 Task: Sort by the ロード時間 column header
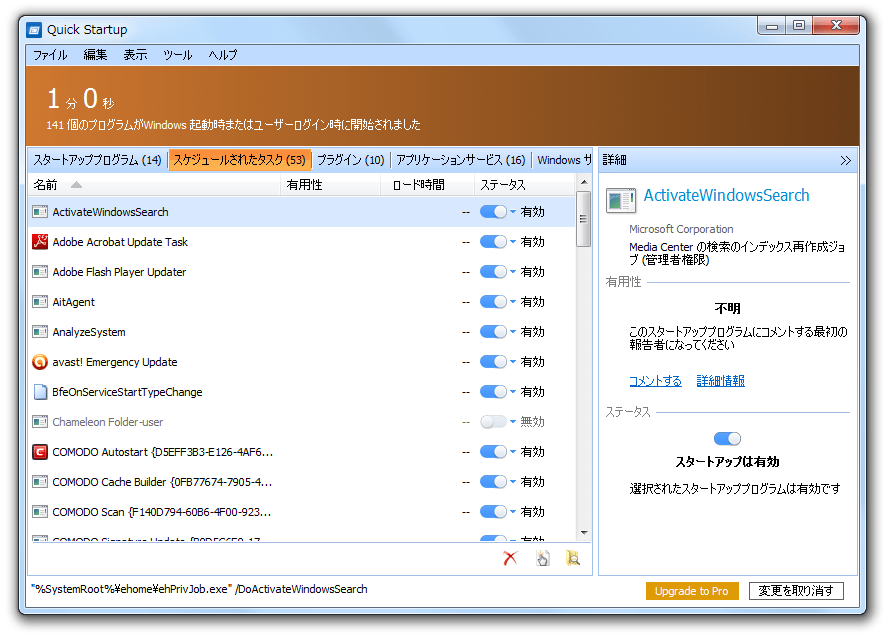(x=428, y=185)
